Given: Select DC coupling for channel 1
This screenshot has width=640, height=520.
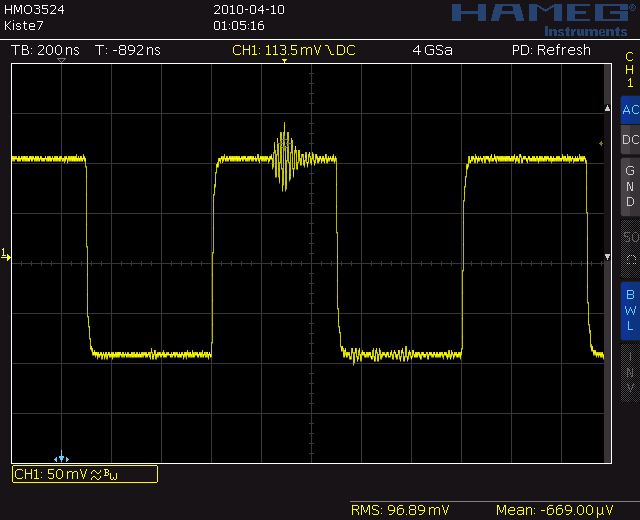Looking at the screenshot, I should [x=630, y=140].
